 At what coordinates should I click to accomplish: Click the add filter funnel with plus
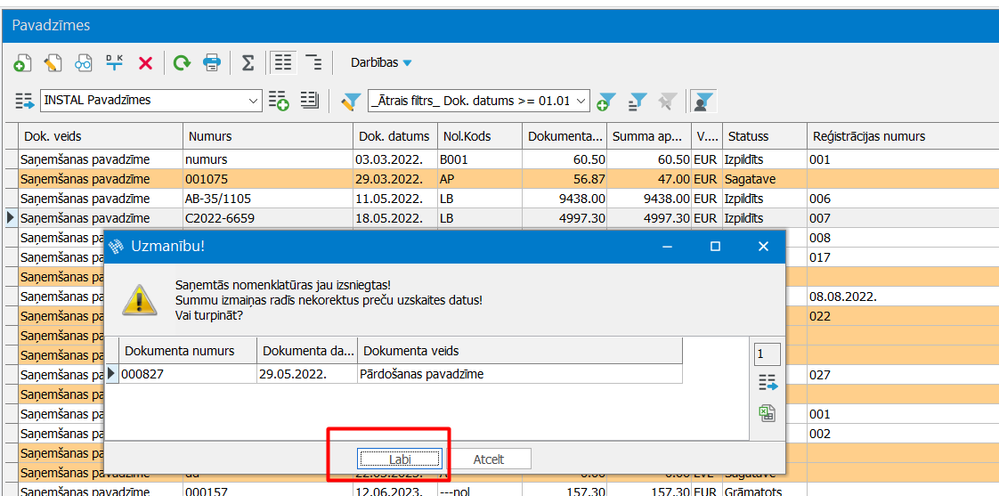(606, 101)
